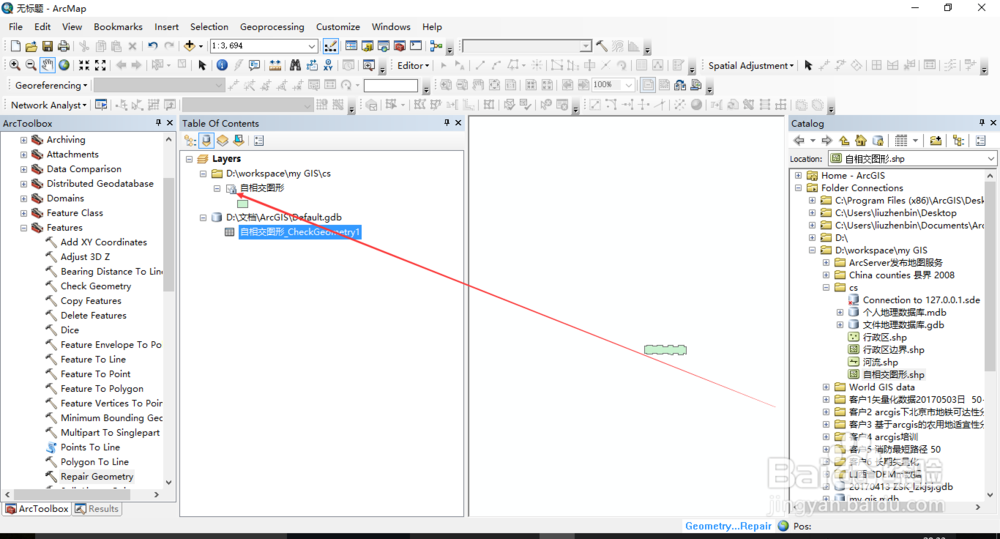
Task: Open the ModelBuilder window icon
Action: click(436, 46)
